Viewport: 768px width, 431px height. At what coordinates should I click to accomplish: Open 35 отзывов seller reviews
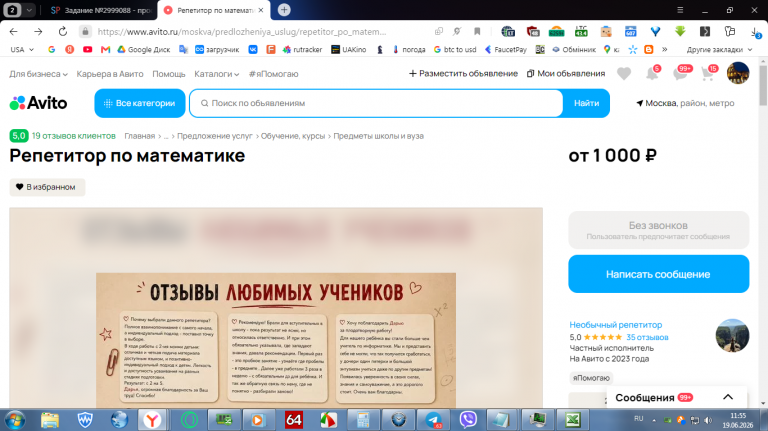tap(647, 337)
